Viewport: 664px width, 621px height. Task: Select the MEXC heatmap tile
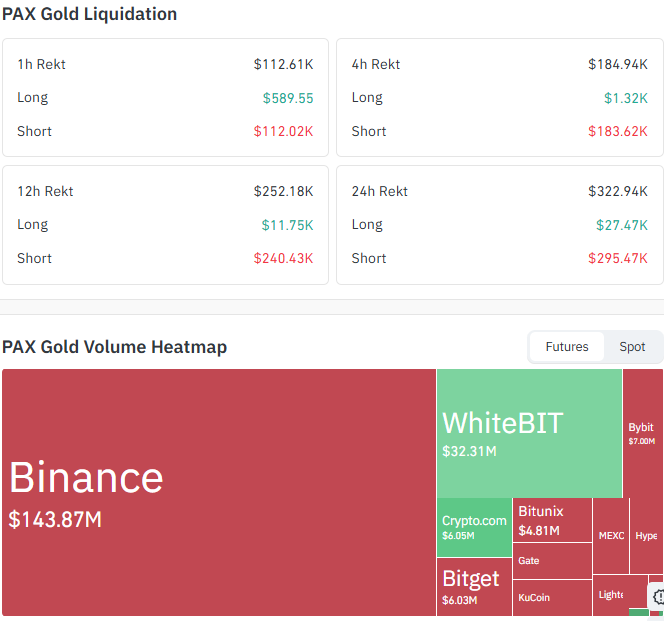(611, 536)
